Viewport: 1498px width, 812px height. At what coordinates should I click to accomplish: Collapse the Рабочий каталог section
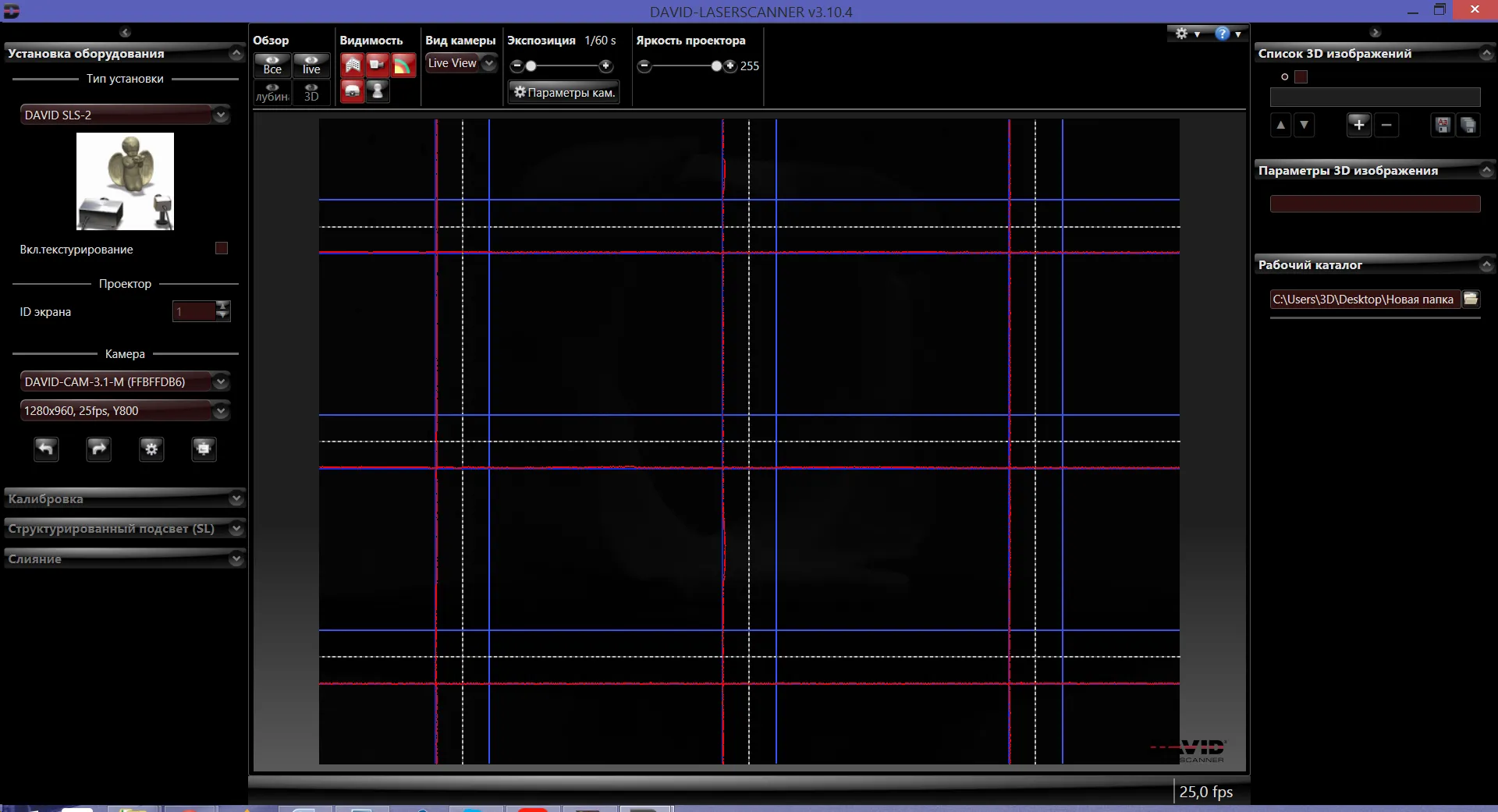1486,264
